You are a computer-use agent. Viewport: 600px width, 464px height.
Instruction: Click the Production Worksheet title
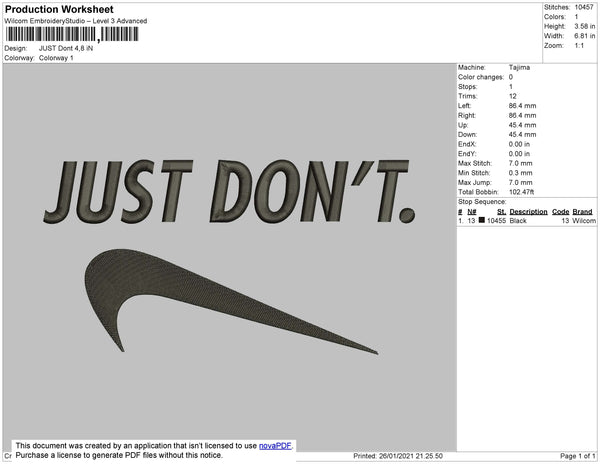[x=60, y=8]
